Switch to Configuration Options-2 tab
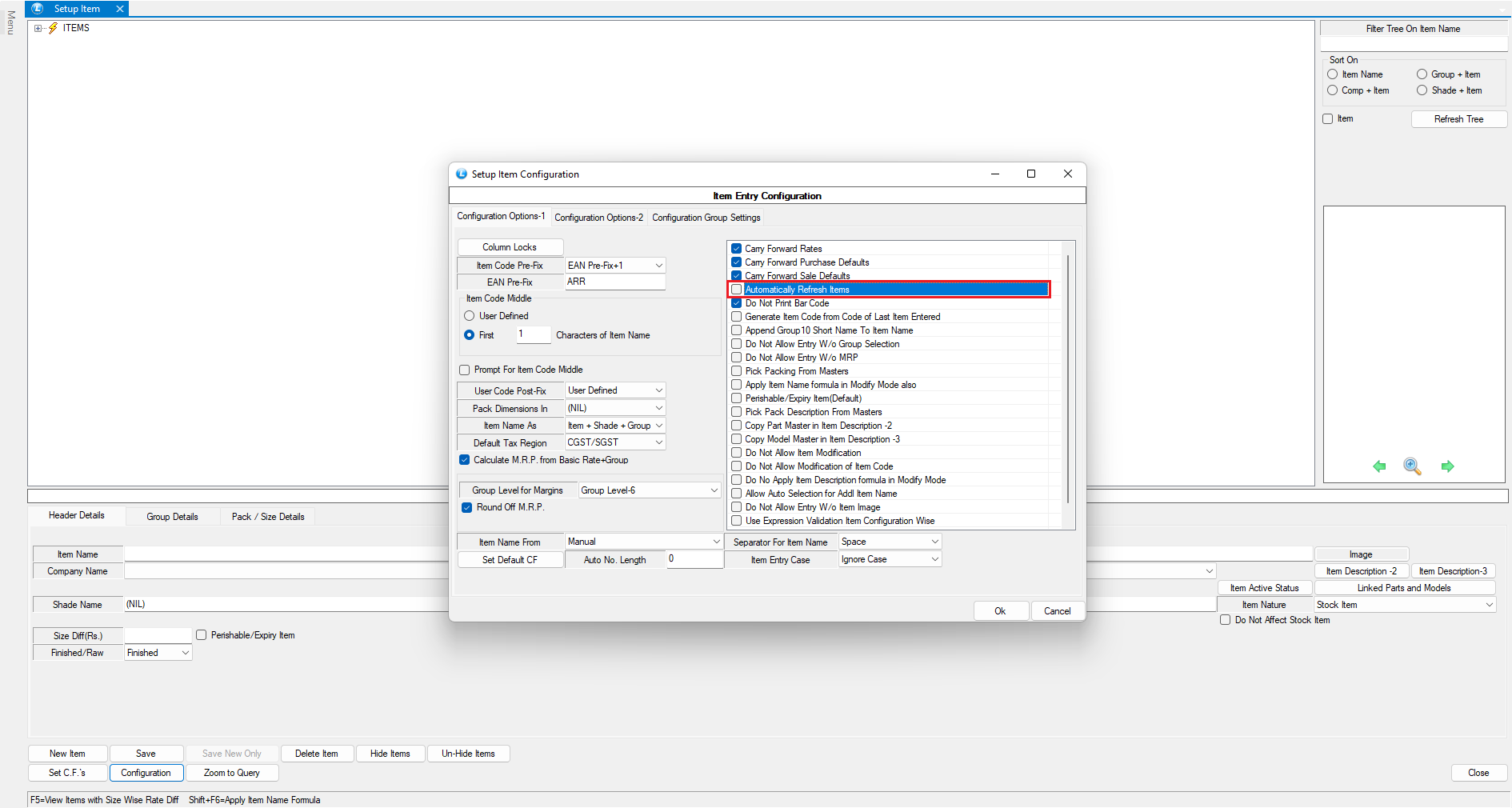The width and height of the screenshot is (1512, 808). click(598, 218)
